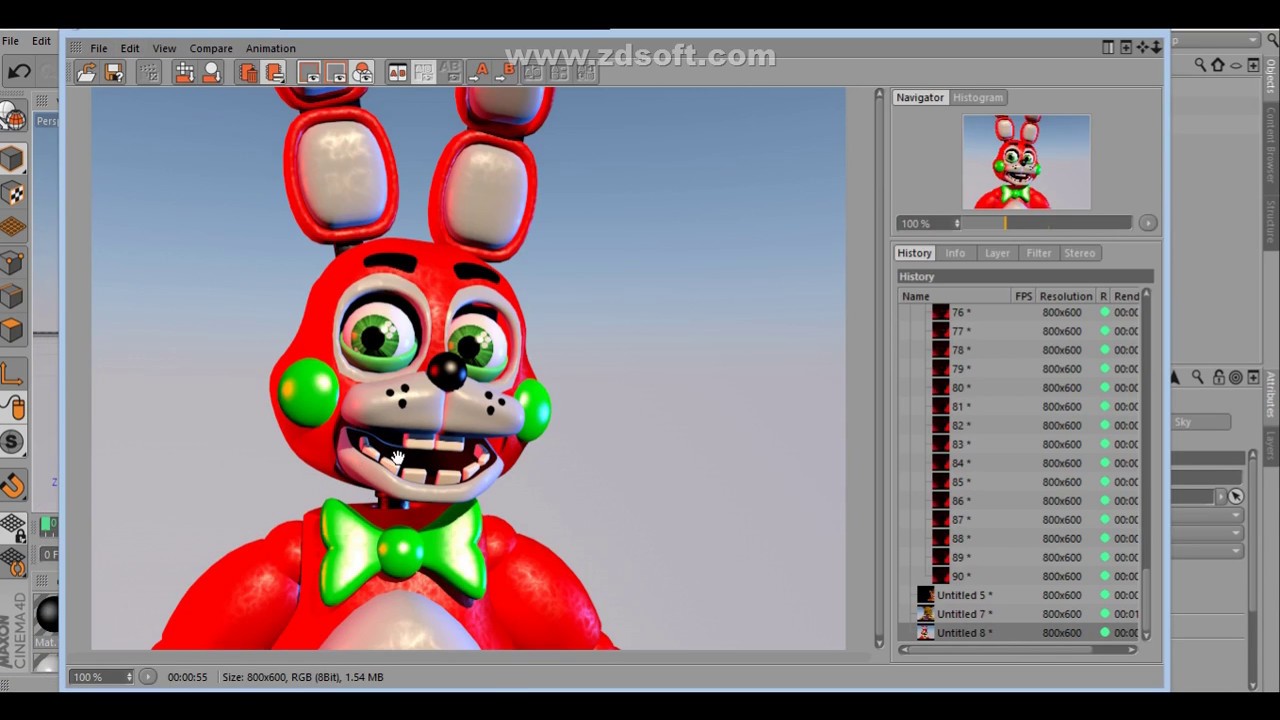The height and width of the screenshot is (720, 1280).
Task: Click the Undo arrow in Cinema 4D window
Action: [x=18, y=71]
